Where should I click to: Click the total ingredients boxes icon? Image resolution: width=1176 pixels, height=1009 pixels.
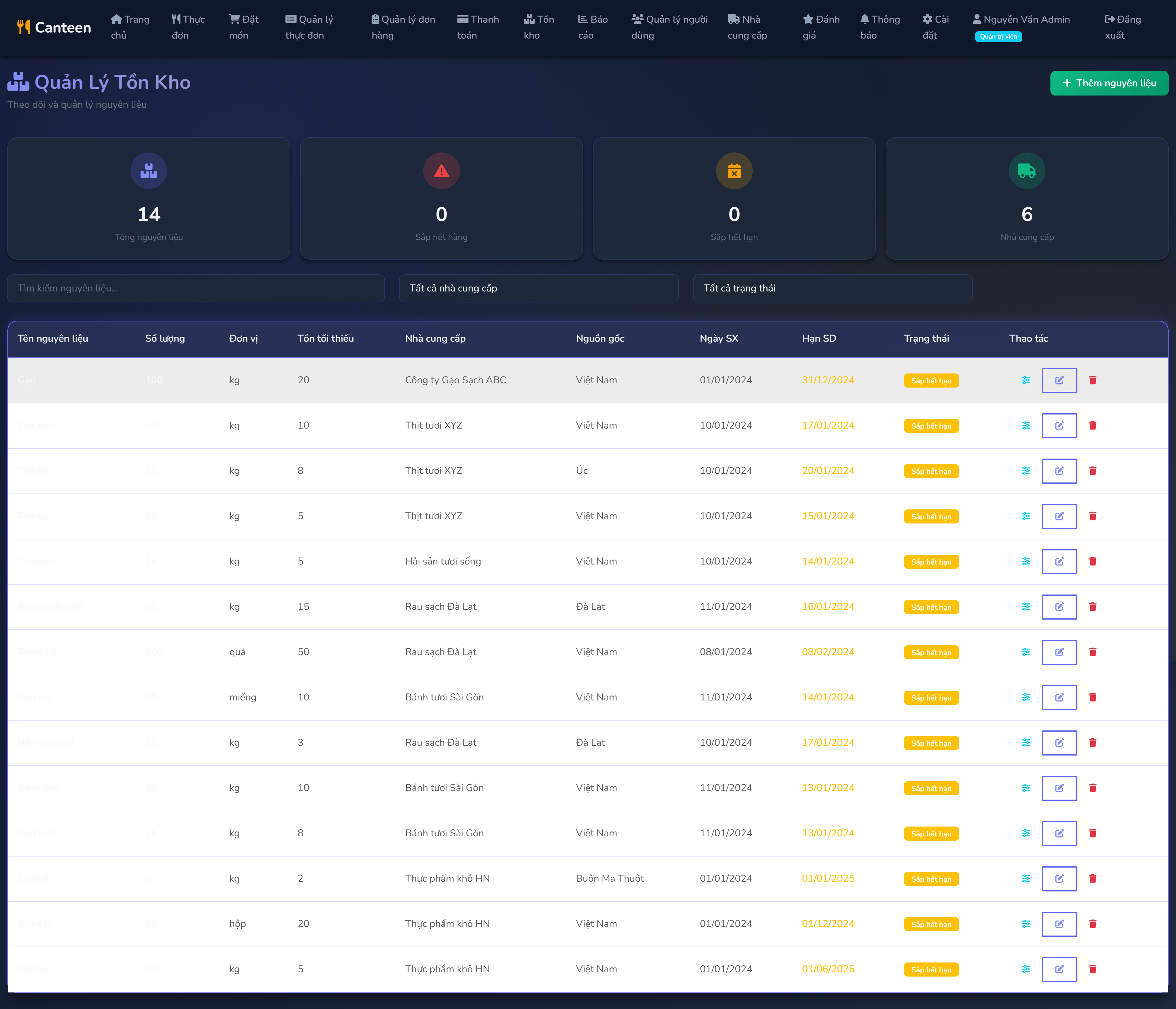coord(149,171)
